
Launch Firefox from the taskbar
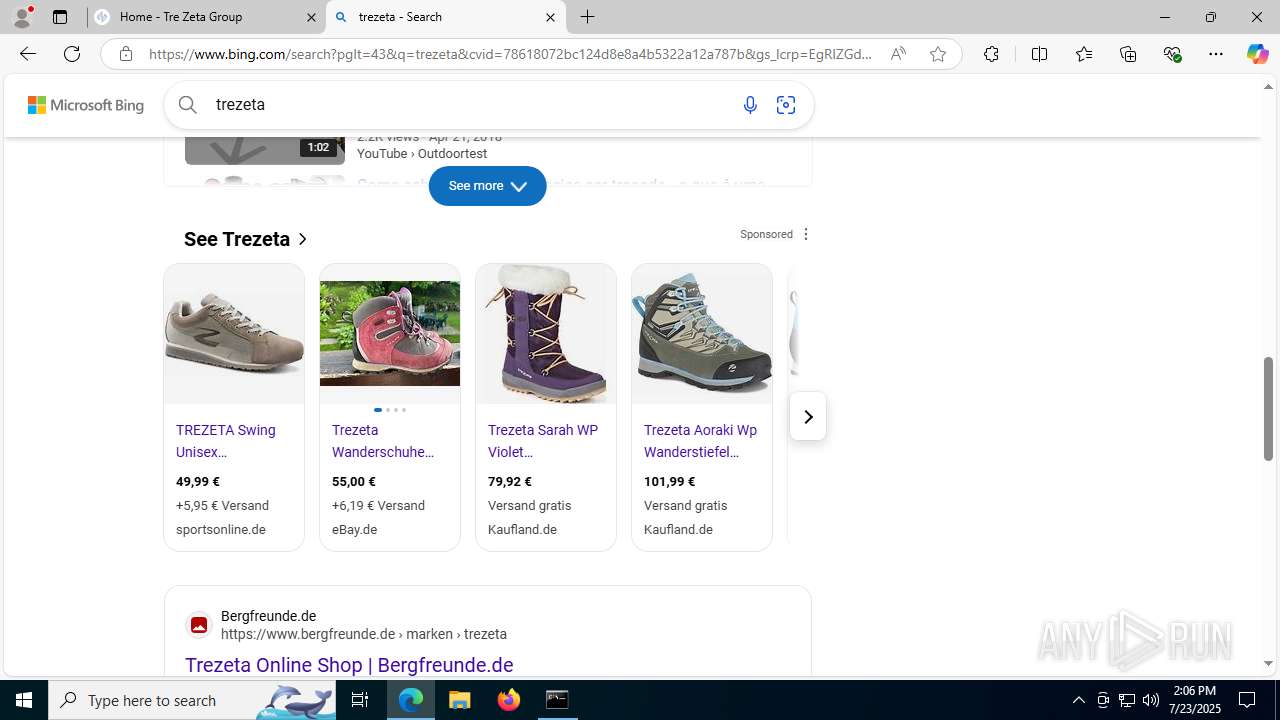point(509,700)
